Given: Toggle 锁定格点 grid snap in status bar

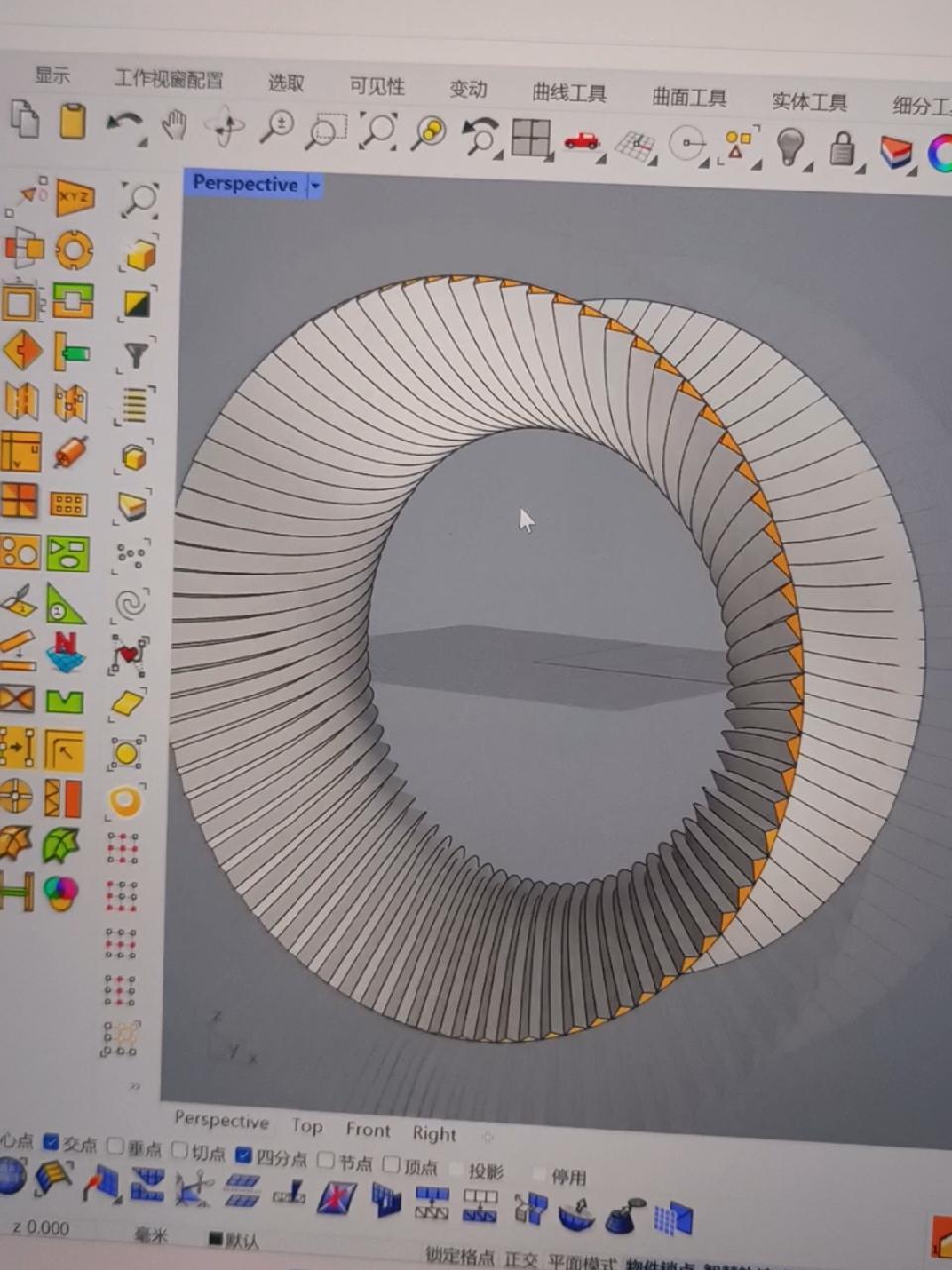Looking at the screenshot, I should (x=460, y=1256).
